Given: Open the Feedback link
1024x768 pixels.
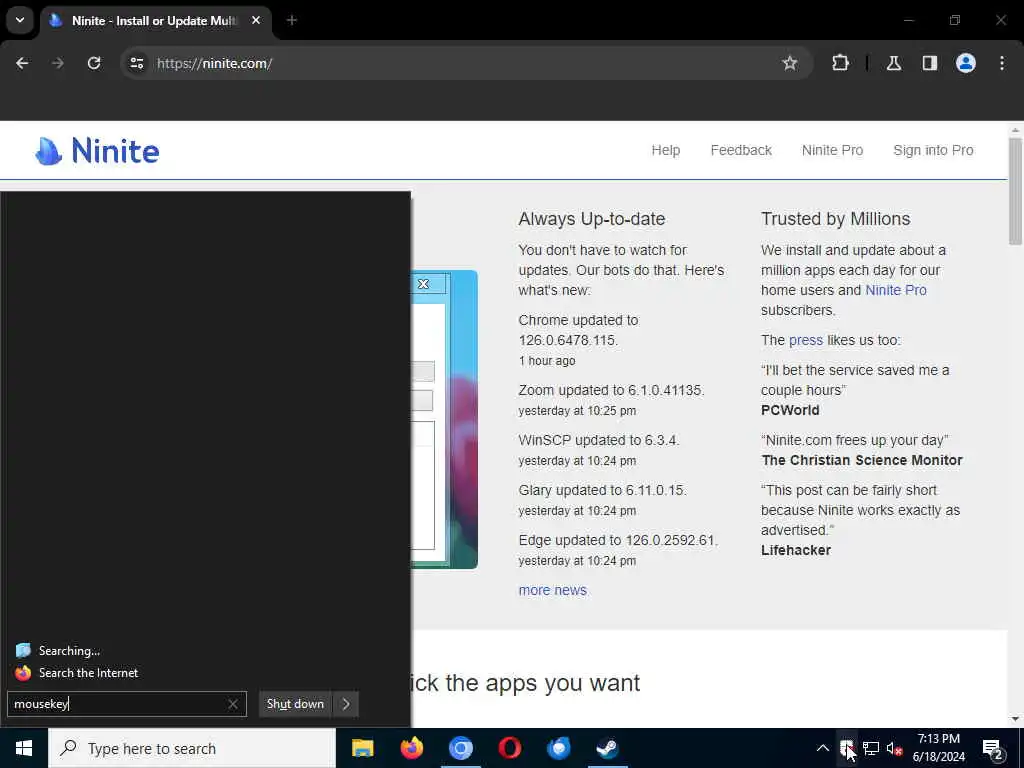Looking at the screenshot, I should [741, 150].
